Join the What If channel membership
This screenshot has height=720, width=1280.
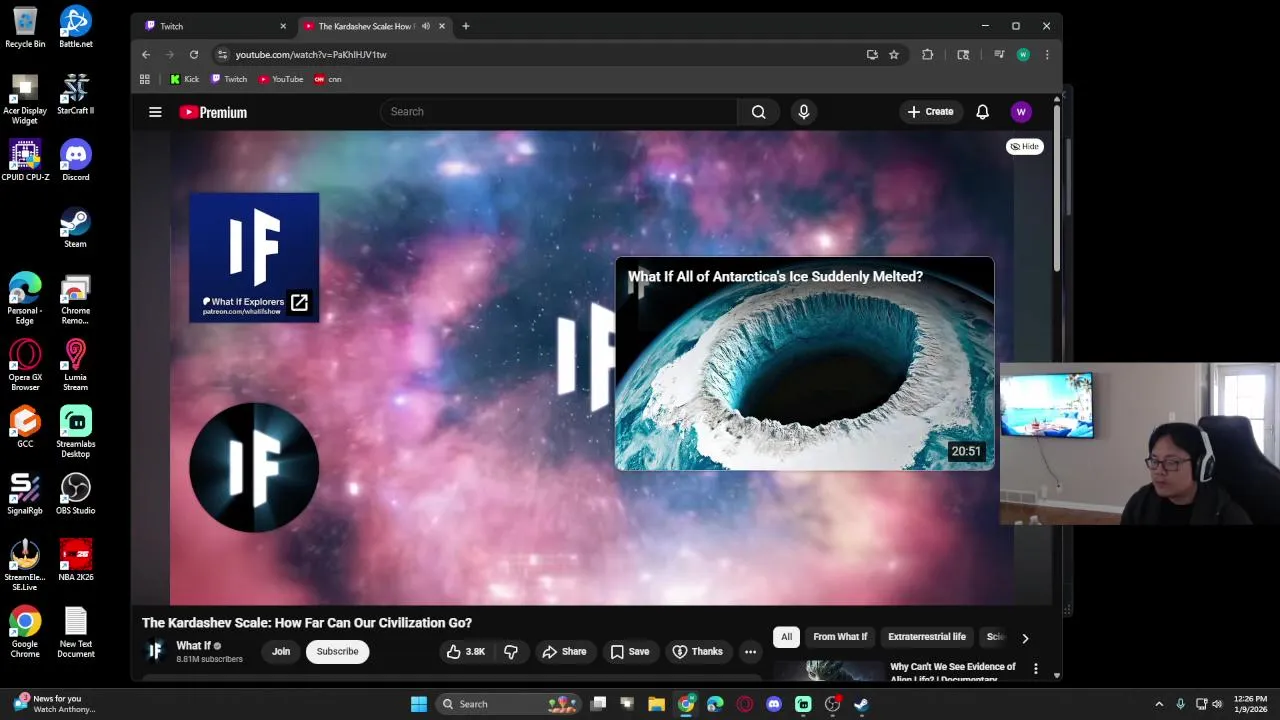coord(281,651)
